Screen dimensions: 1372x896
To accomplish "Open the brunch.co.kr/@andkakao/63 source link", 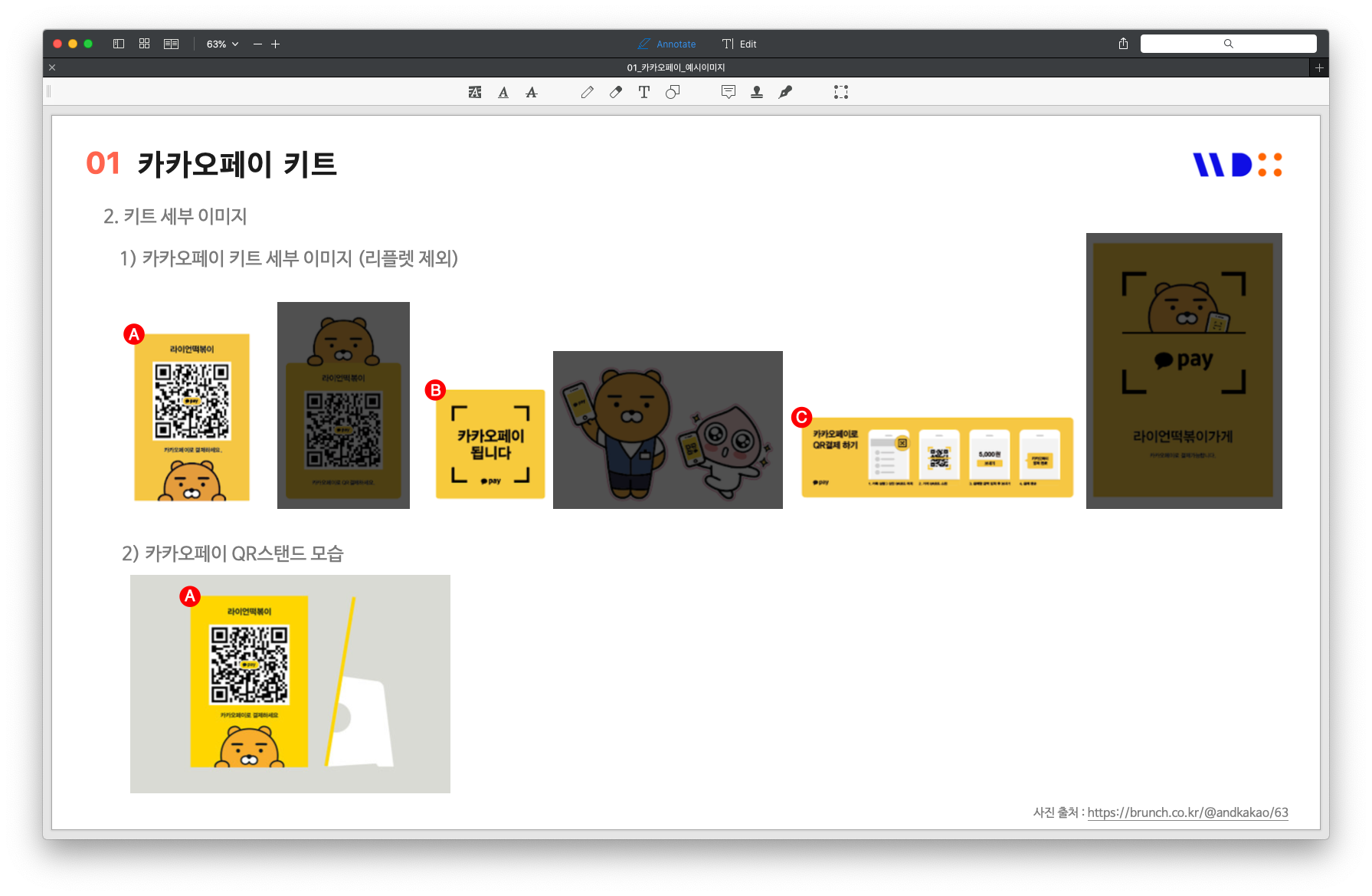I will click(x=1187, y=812).
